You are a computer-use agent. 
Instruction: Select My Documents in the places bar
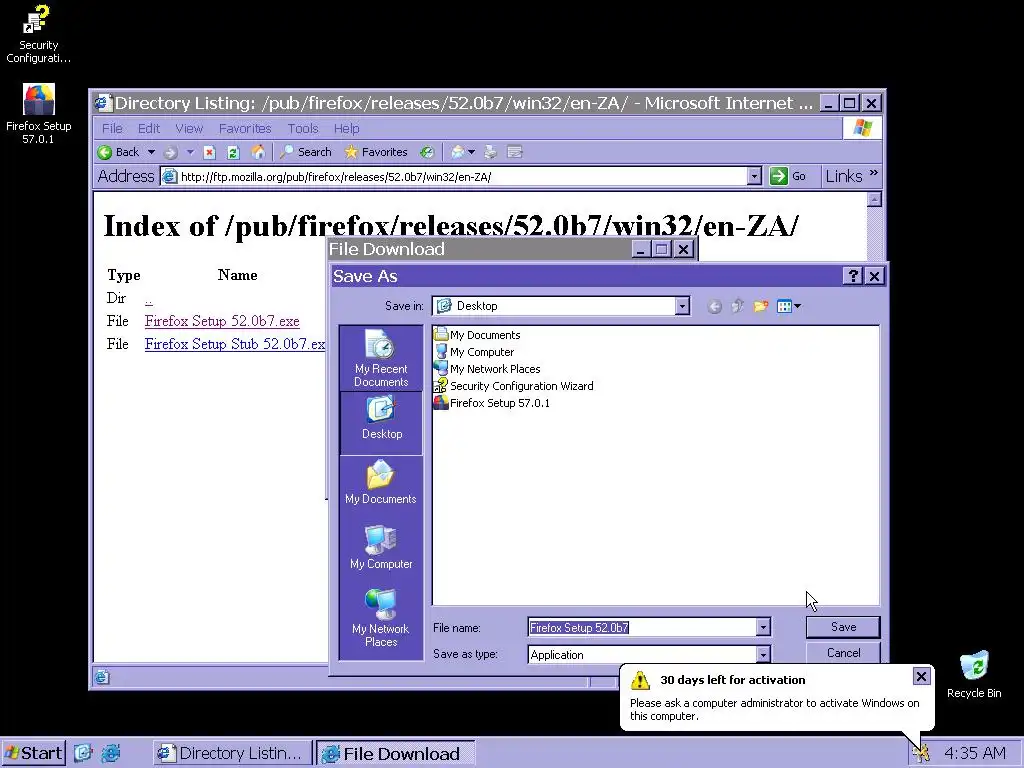381,483
